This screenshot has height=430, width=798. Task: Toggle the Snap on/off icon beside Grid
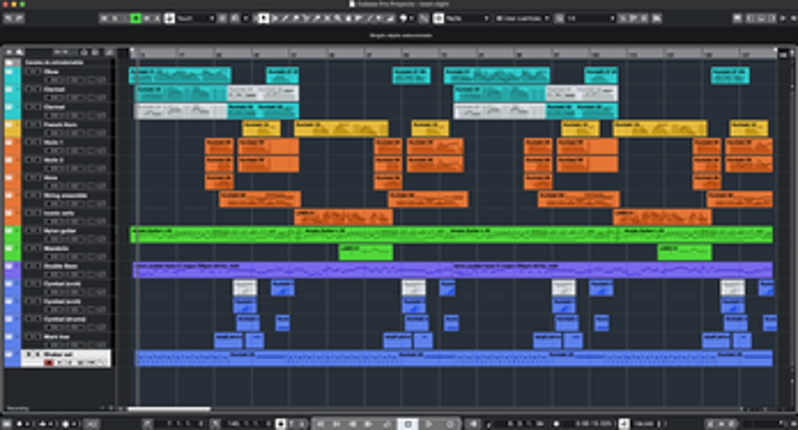click(x=439, y=18)
